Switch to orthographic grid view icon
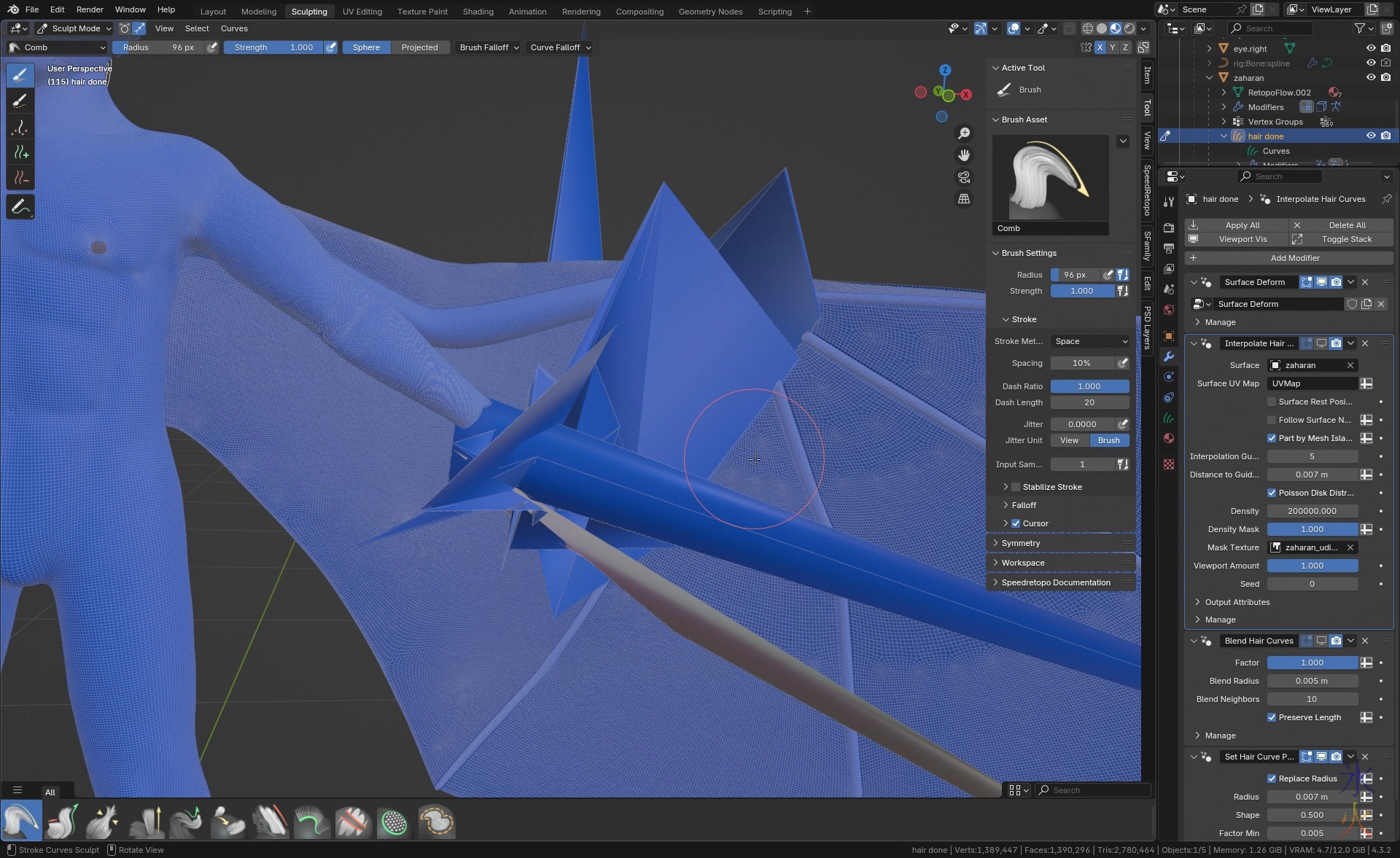 (964, 199)
